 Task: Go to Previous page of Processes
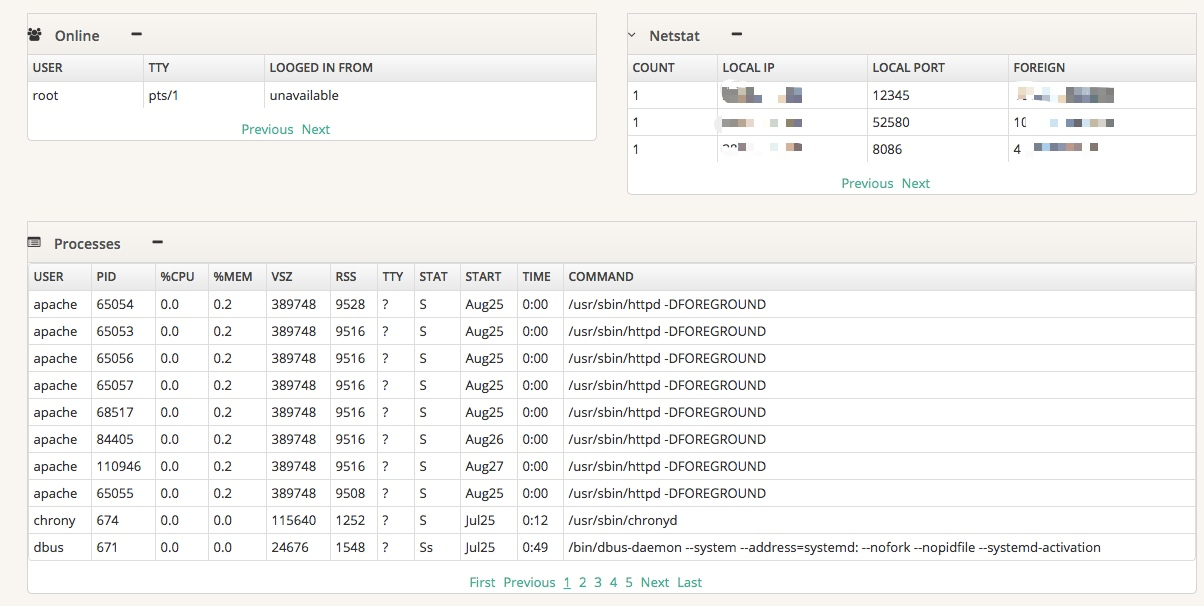click(529, 582)
